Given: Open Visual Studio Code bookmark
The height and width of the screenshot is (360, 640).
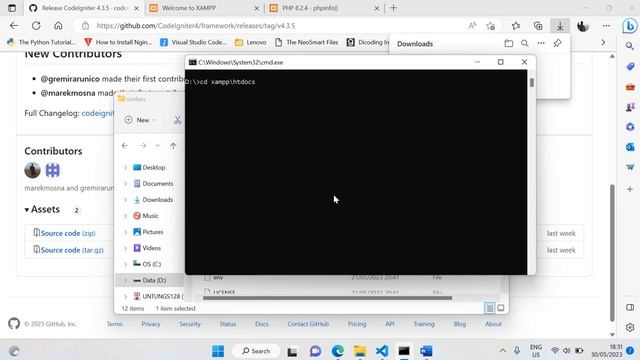Looking at the screenshot, I should [x=193, y=42].
